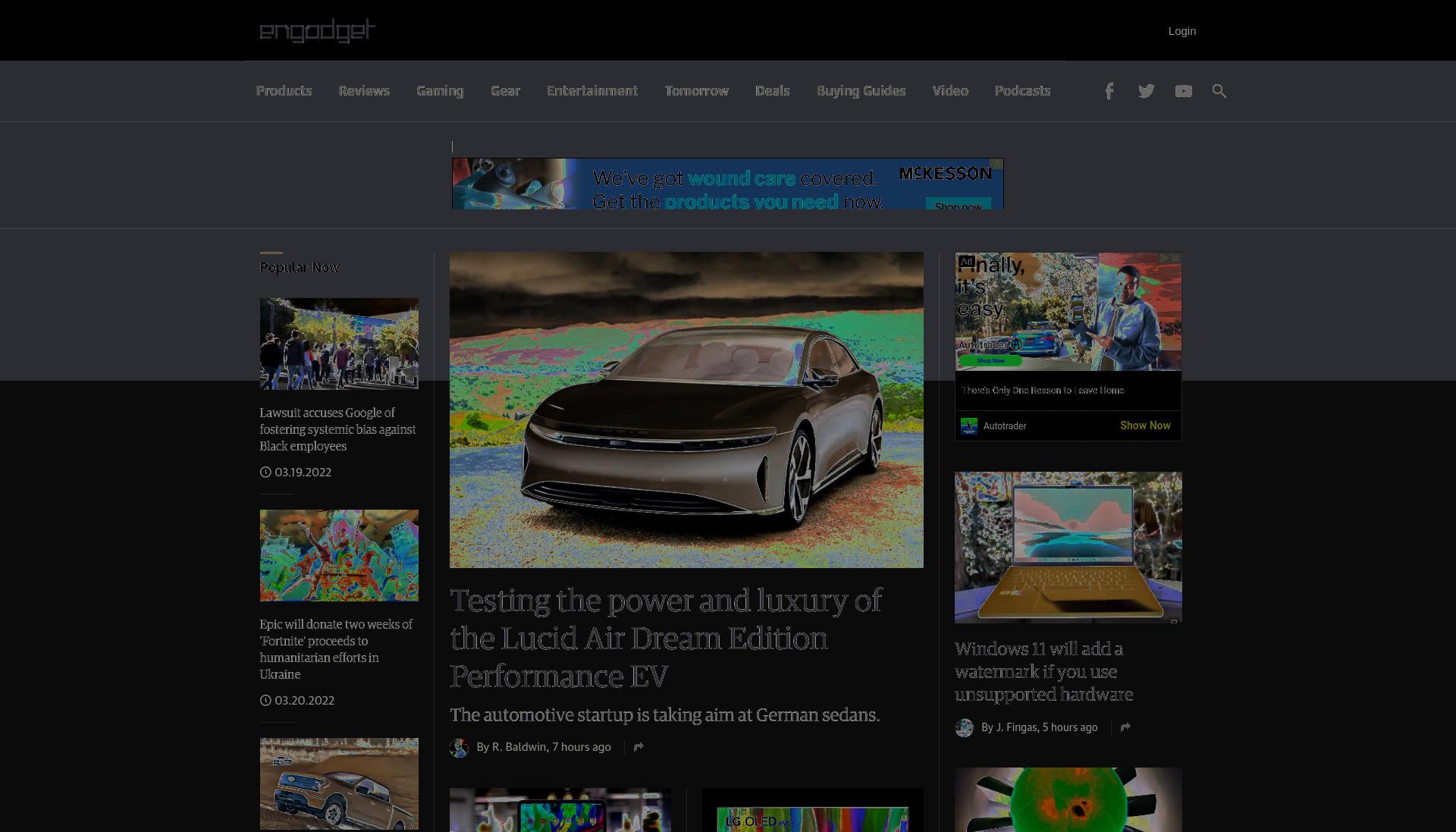Click the Autotrader logo icon in ad footer
Image resolution: width=1456 pixels, height=832 pixels.
tap(969, 426)
